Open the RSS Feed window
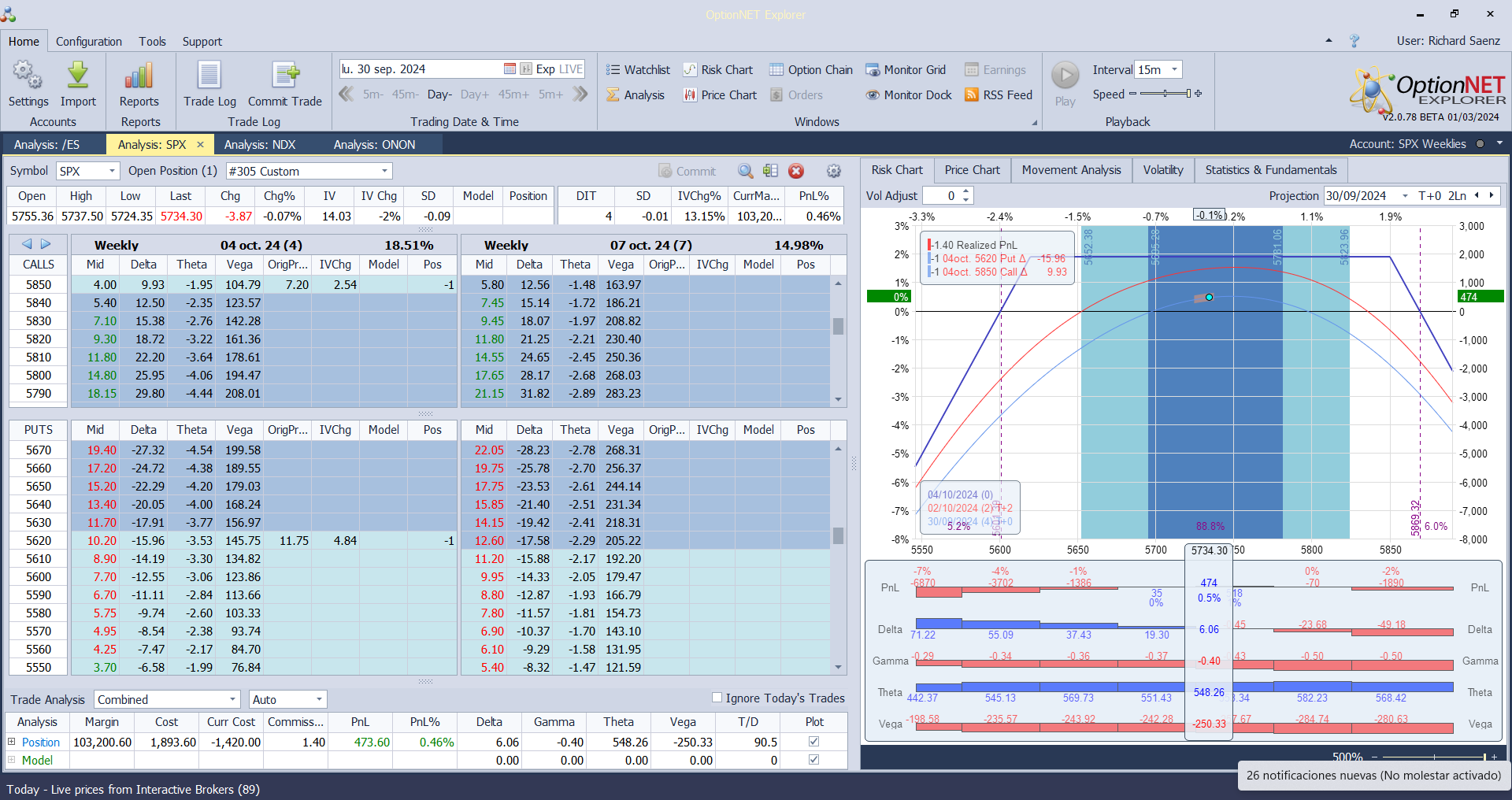The height and width of the screenshot is (800, 1512). (999, 95)
